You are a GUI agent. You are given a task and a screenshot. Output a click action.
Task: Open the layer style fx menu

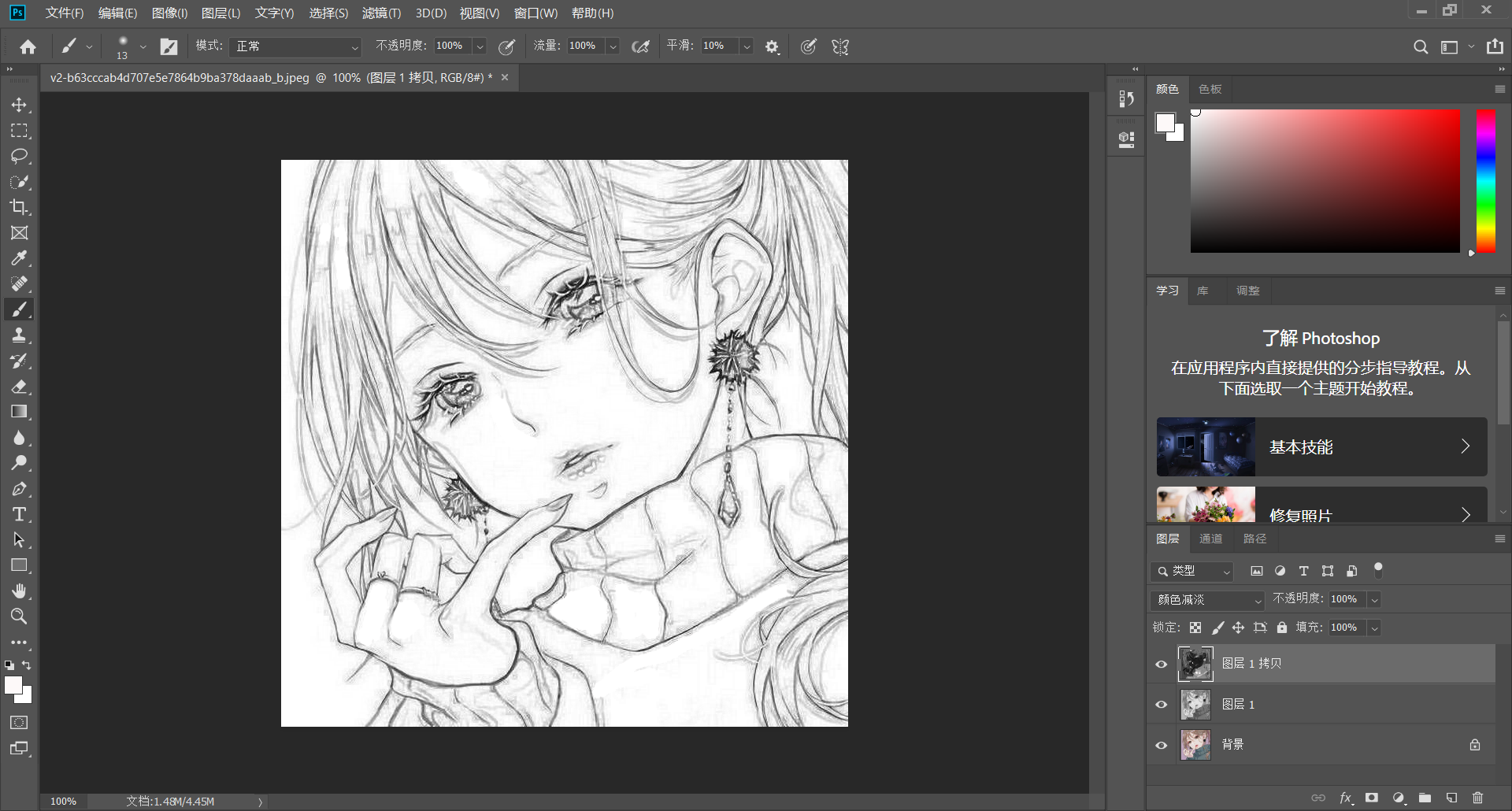coord(1346,798)
